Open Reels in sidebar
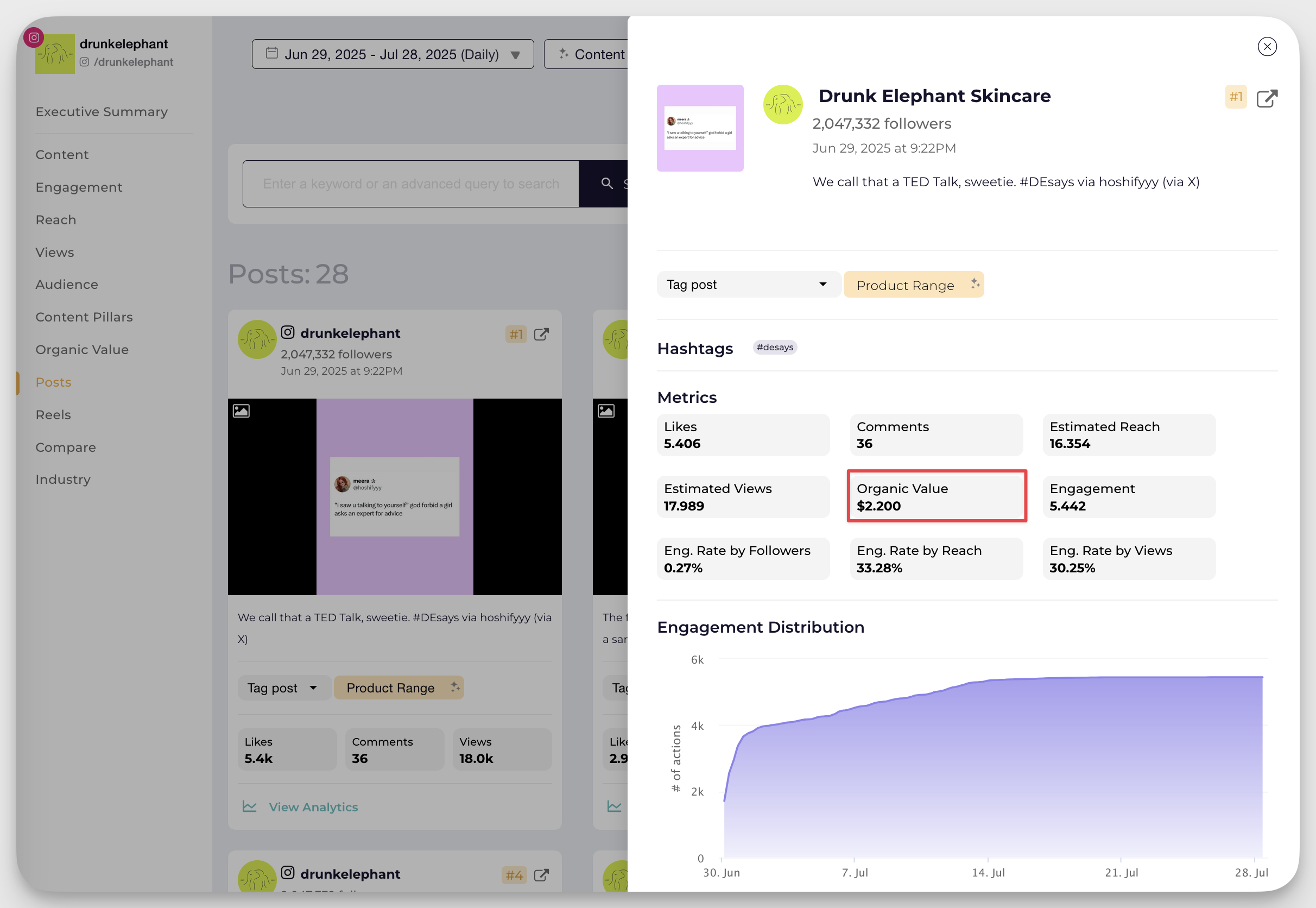Image resolution: width=1316 pixels, height=908 pixels. pyautogui.click(x=53, y=415)
